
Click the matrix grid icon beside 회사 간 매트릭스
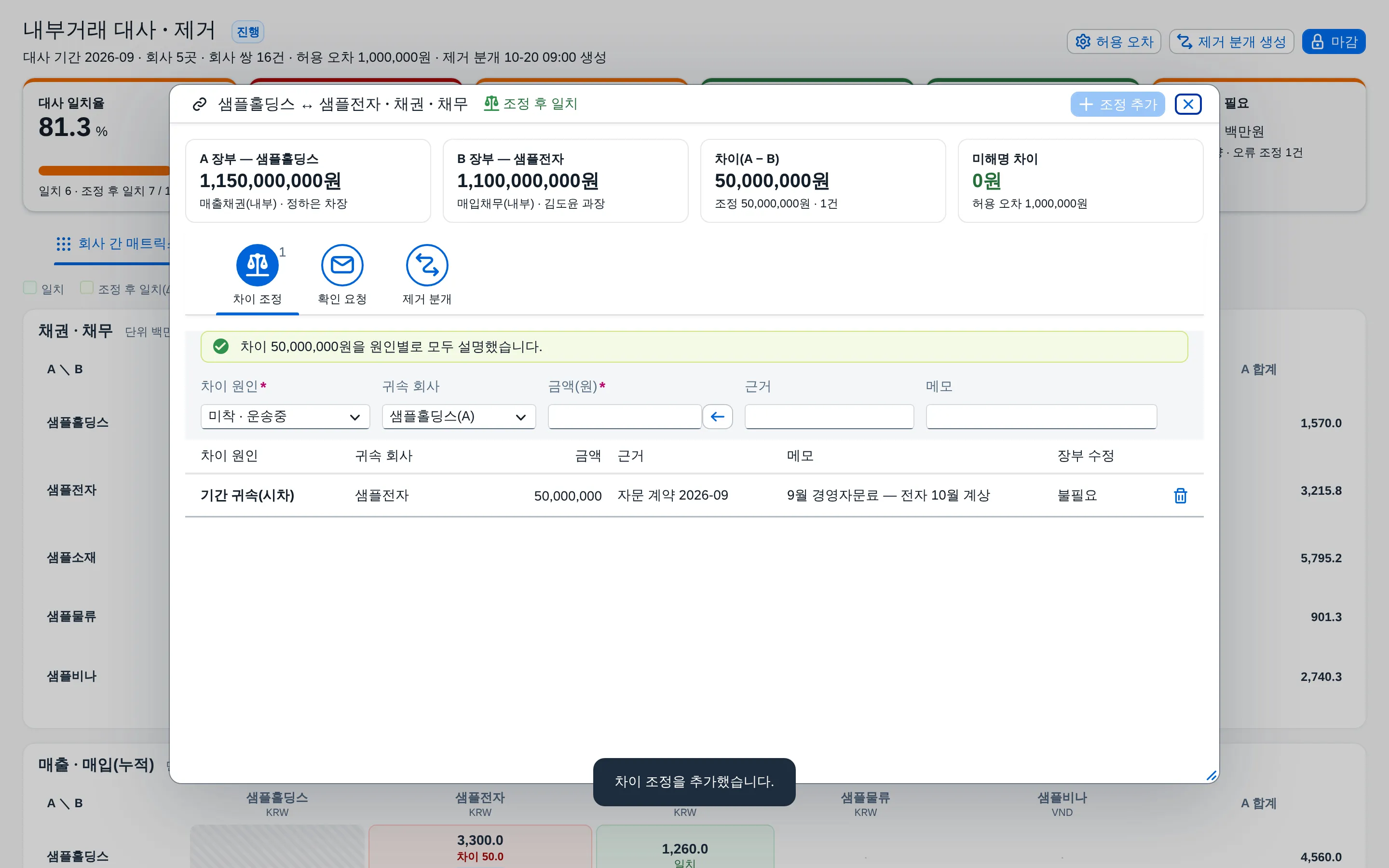pyautogui.click(x=64, y=244)
